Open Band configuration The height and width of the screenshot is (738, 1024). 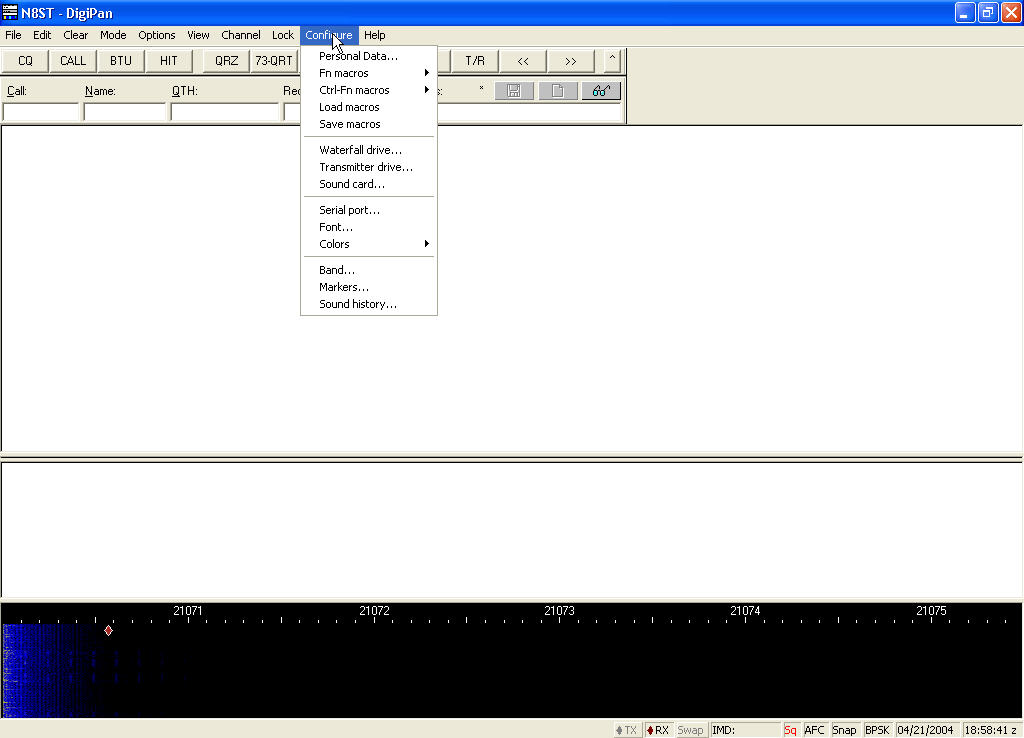click(369, 270)
